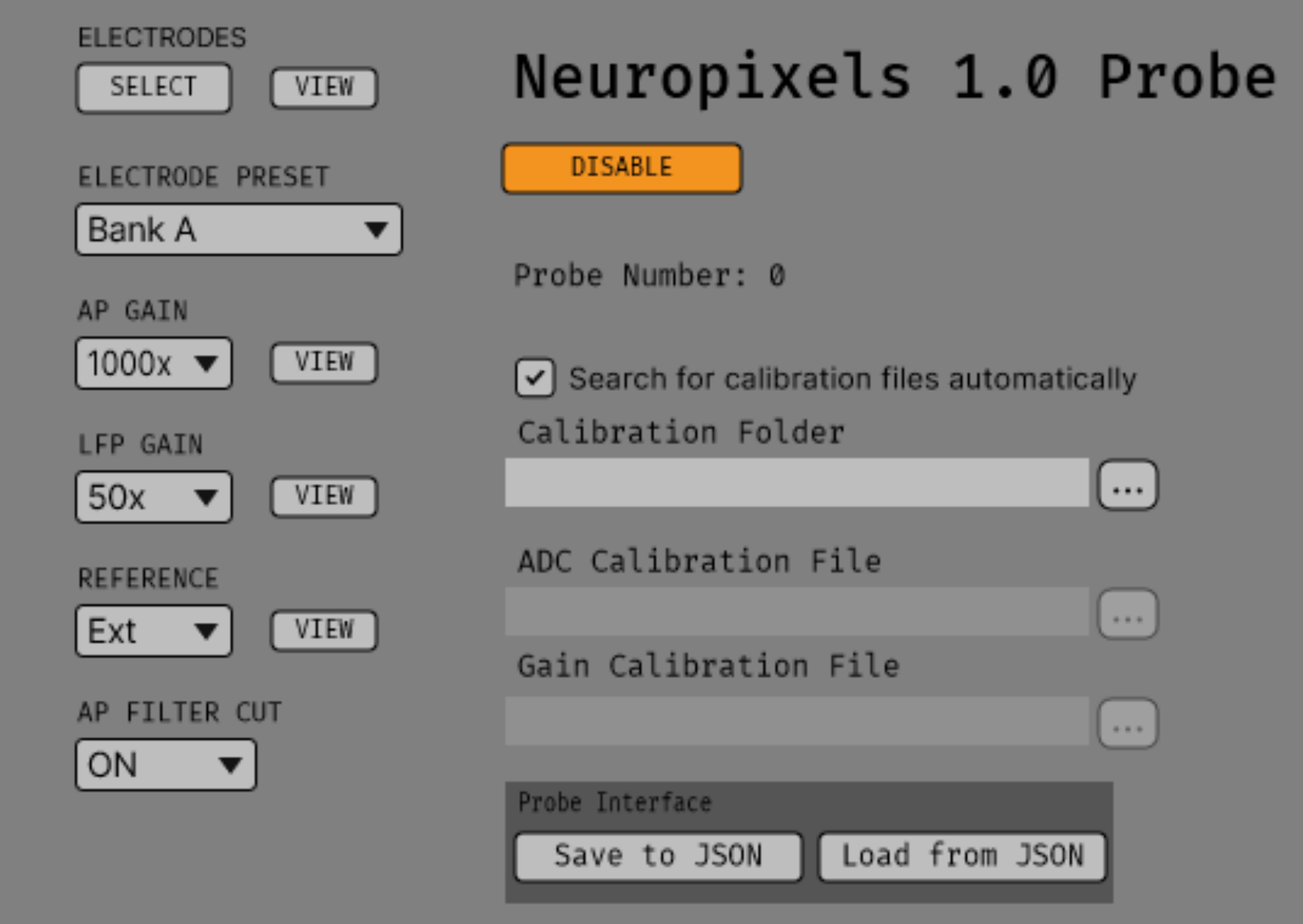Open the LFP Gain 50x dropdown

pyautogui.click(x=153, y=497)
